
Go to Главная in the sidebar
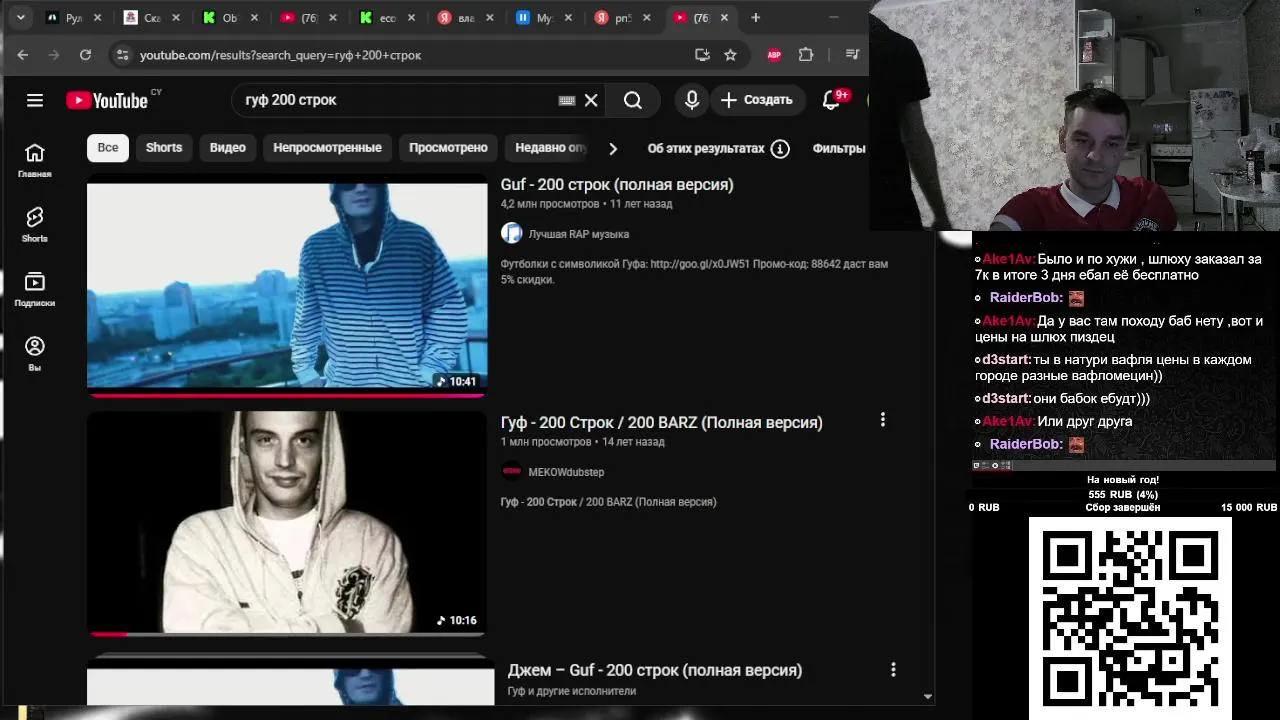click(35, 160)
